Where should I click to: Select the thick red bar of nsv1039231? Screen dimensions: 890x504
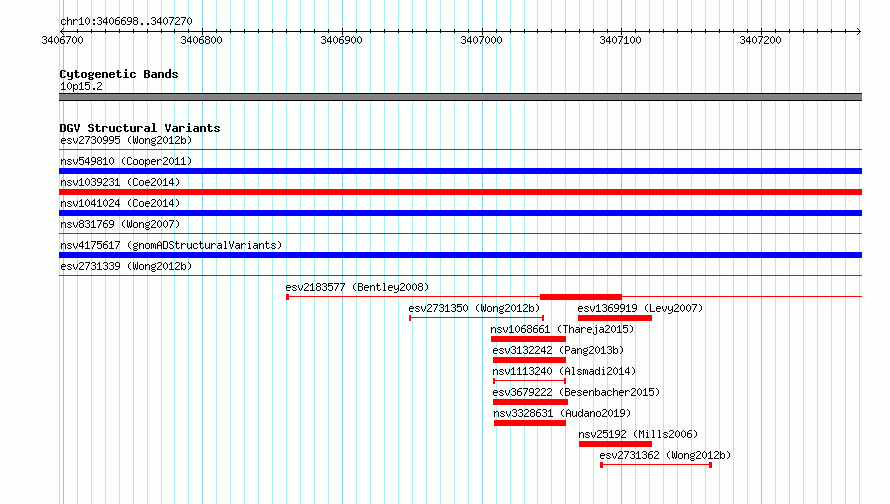[x=460, y=192]
